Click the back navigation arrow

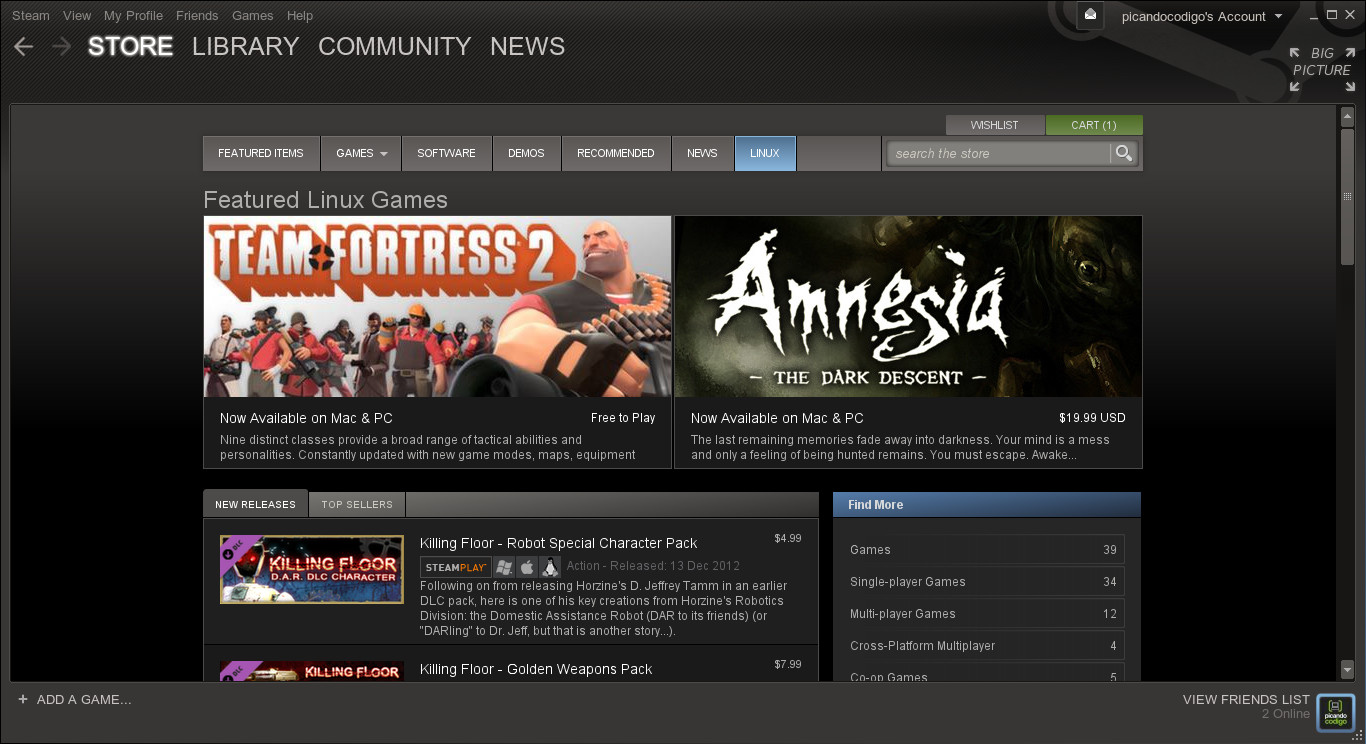click(24, 47)
